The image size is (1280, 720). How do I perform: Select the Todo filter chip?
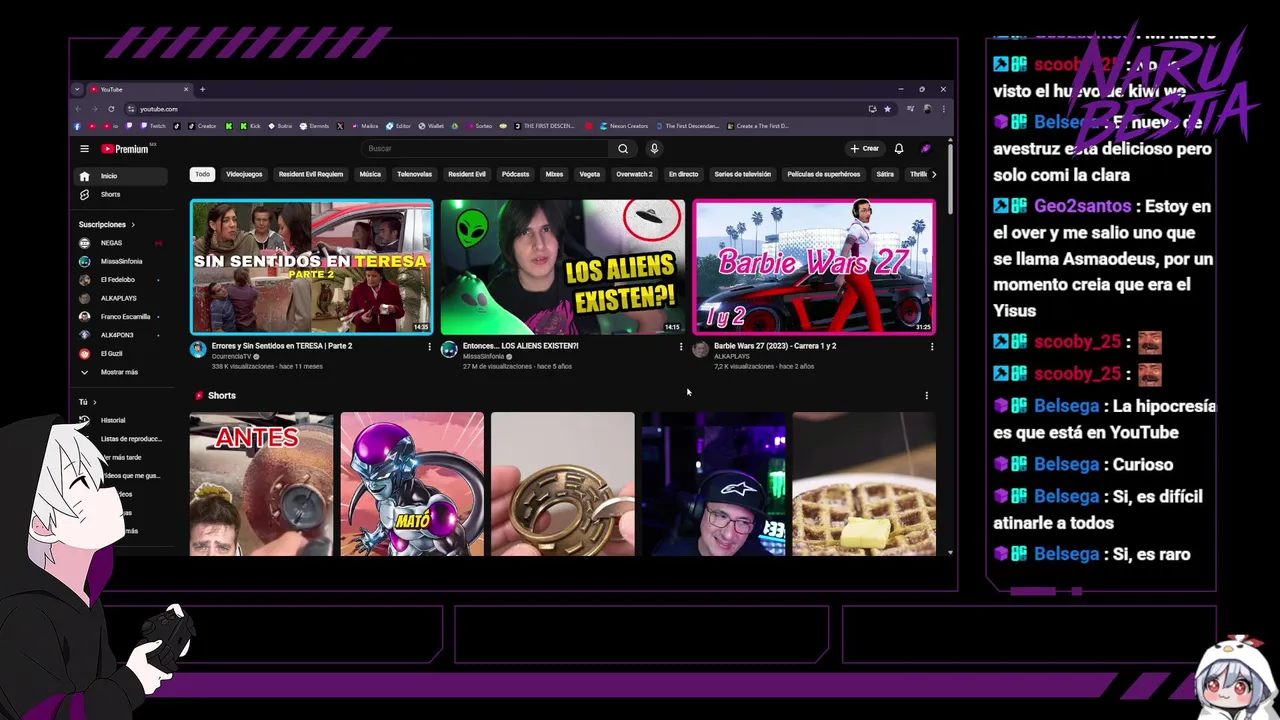[x=203, y=174]
